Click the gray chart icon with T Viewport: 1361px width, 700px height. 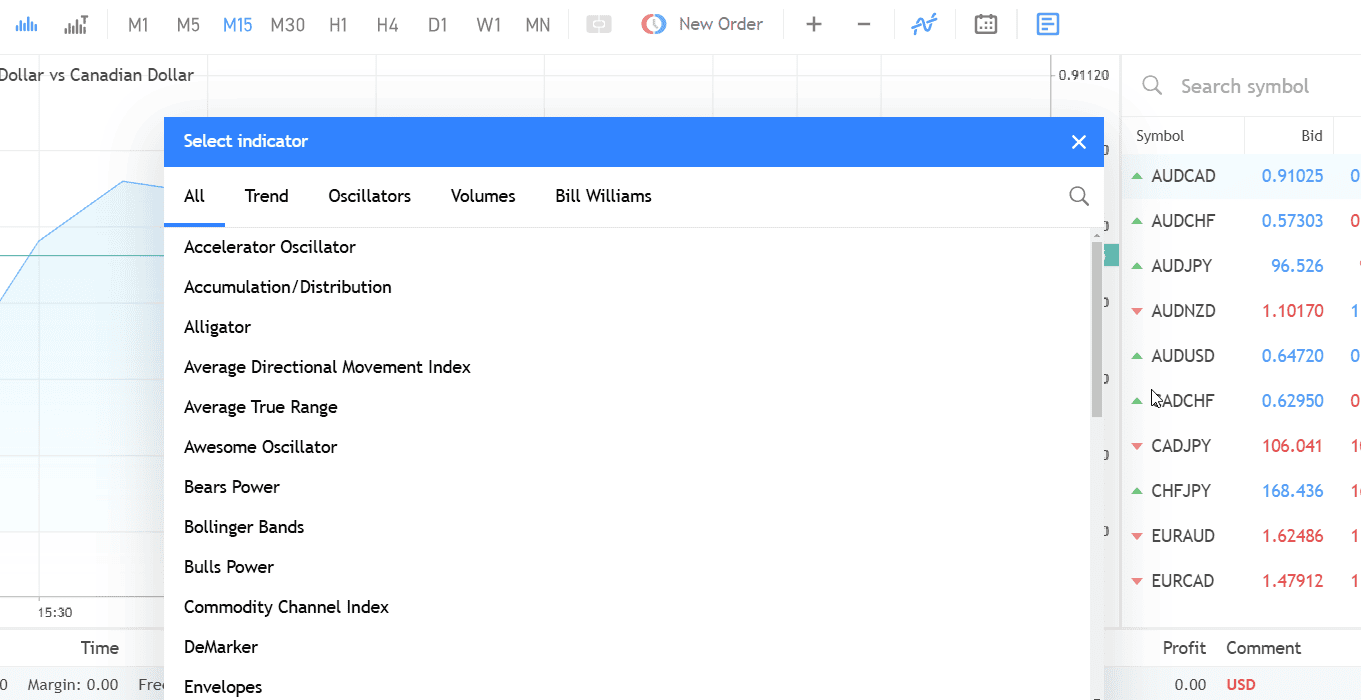click(76, 25)
